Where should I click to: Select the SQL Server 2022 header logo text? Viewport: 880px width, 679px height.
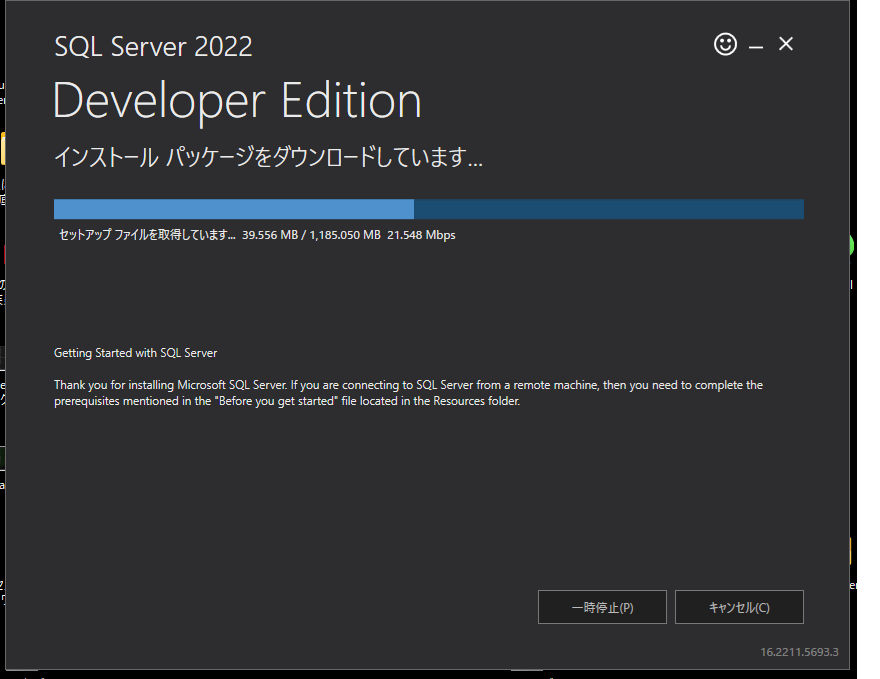tap(152, 46)
